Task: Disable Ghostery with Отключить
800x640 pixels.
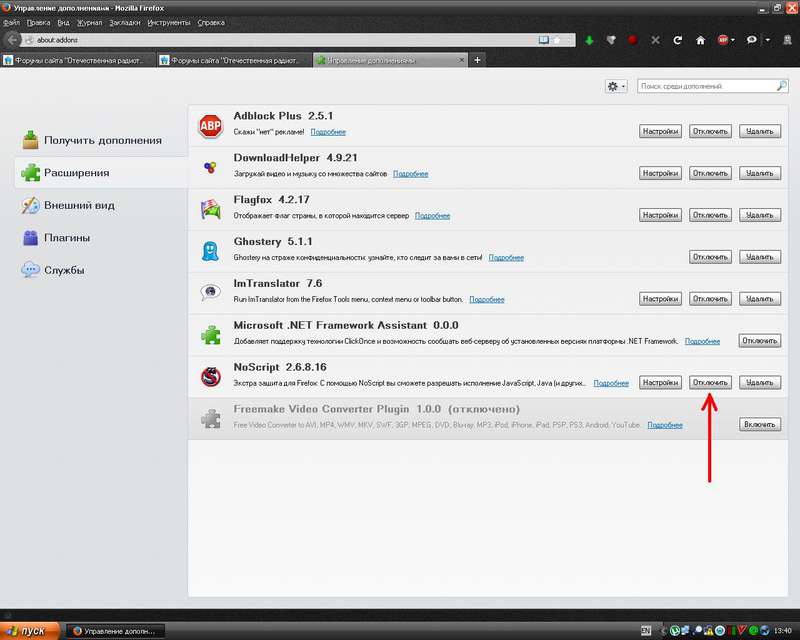Action: (710, 257)
